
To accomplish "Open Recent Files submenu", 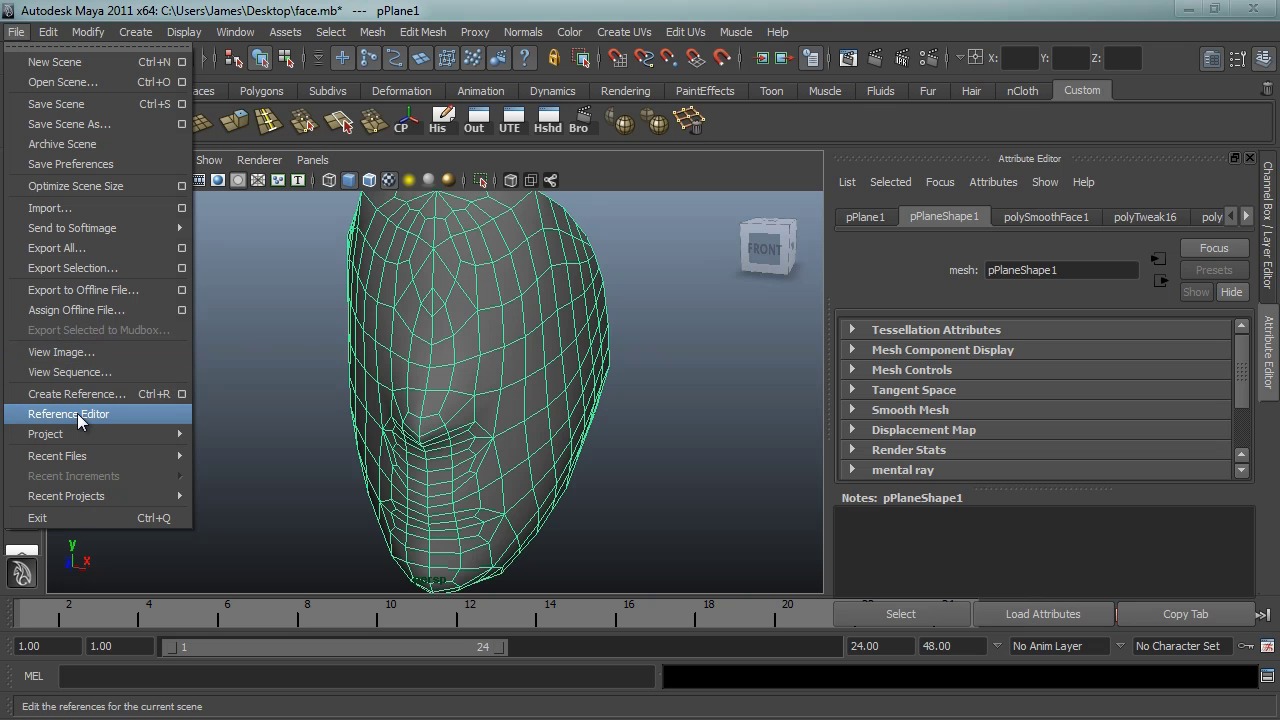I will coord(98,456).
